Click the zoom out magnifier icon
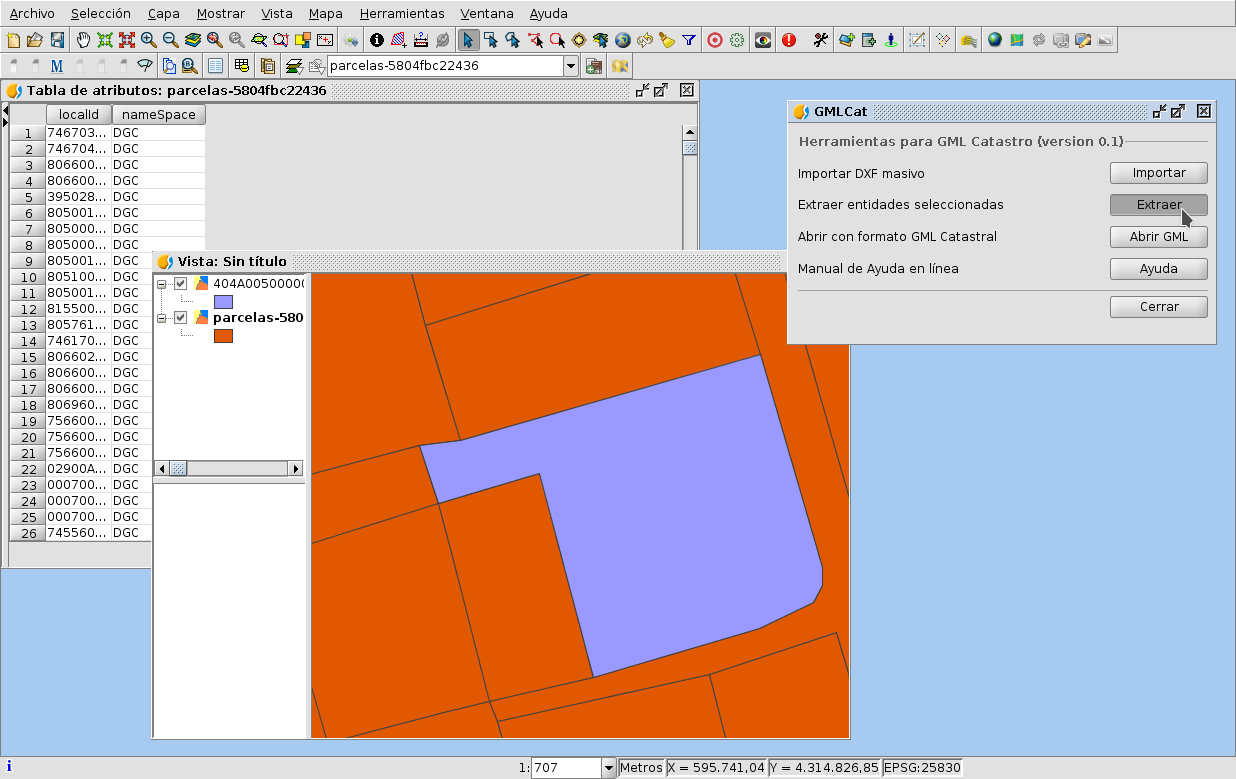Screen dimensions: 1236x779 click(x=171, y=40)
